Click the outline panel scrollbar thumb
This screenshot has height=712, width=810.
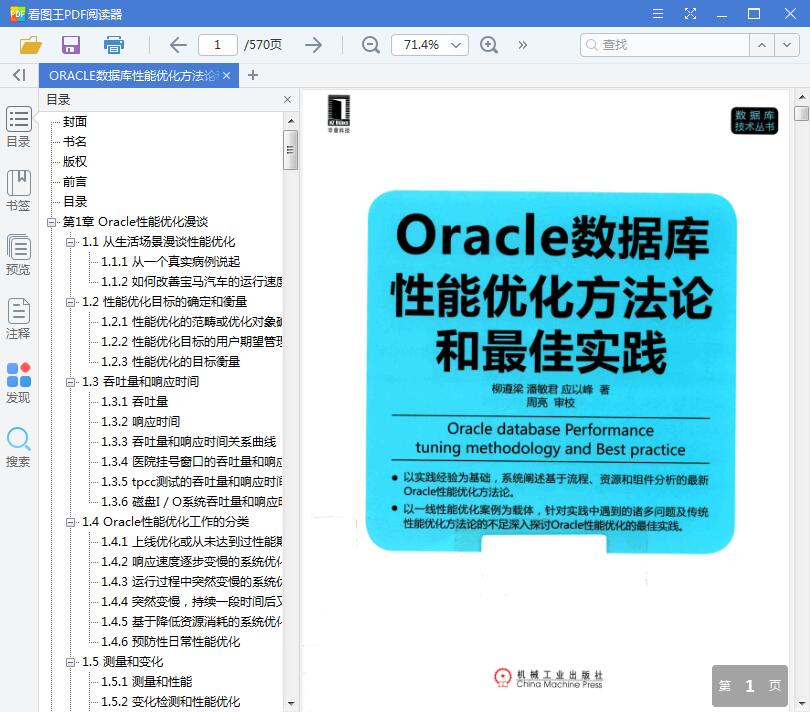pyautogui.click(x=290, y=150)
